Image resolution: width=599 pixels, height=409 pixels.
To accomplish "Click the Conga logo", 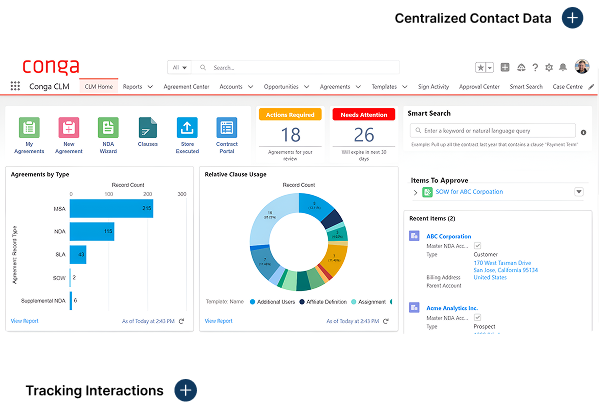I will (51, 67).
